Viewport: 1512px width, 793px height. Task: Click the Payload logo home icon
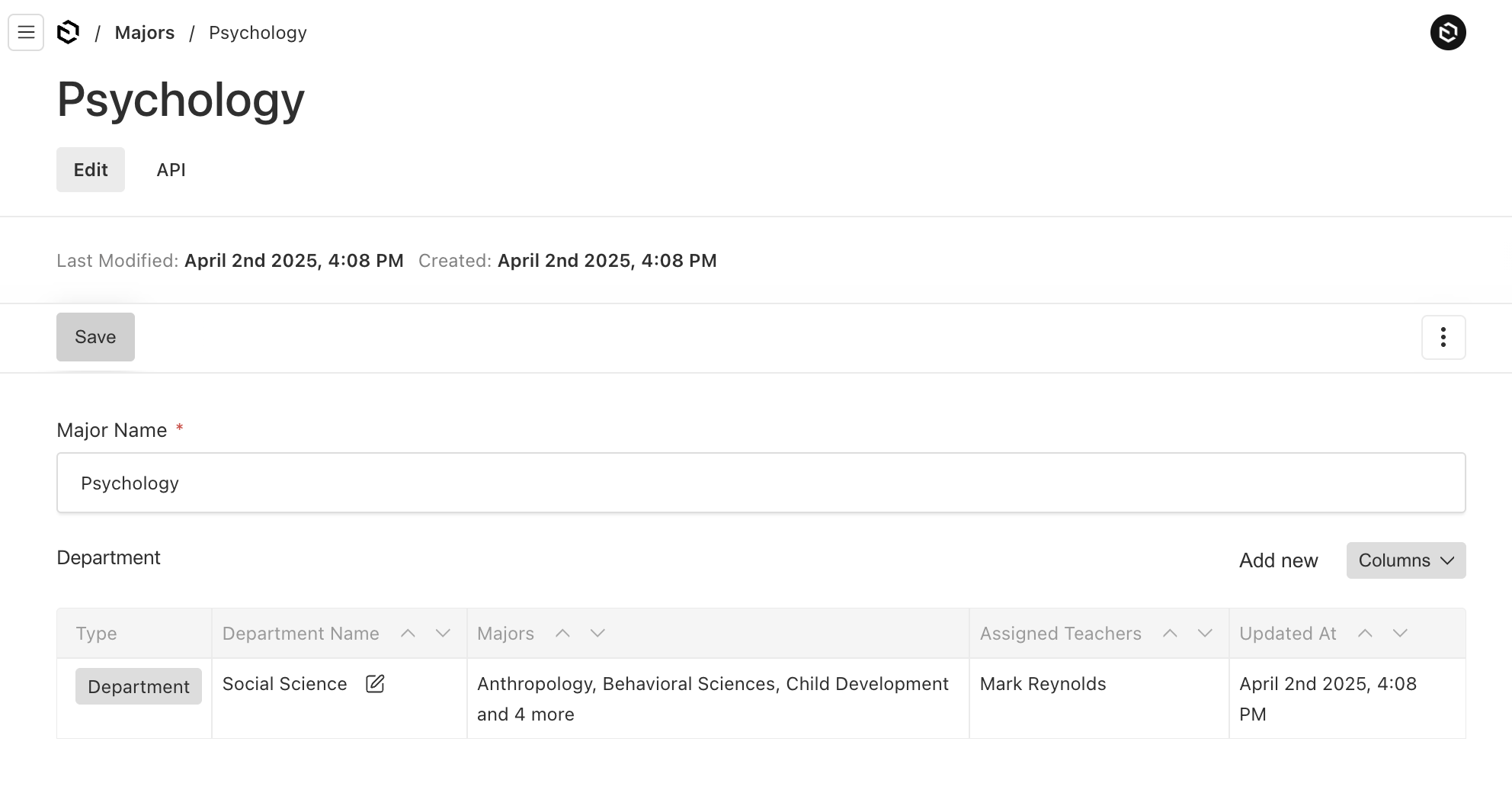click(69, 33)
